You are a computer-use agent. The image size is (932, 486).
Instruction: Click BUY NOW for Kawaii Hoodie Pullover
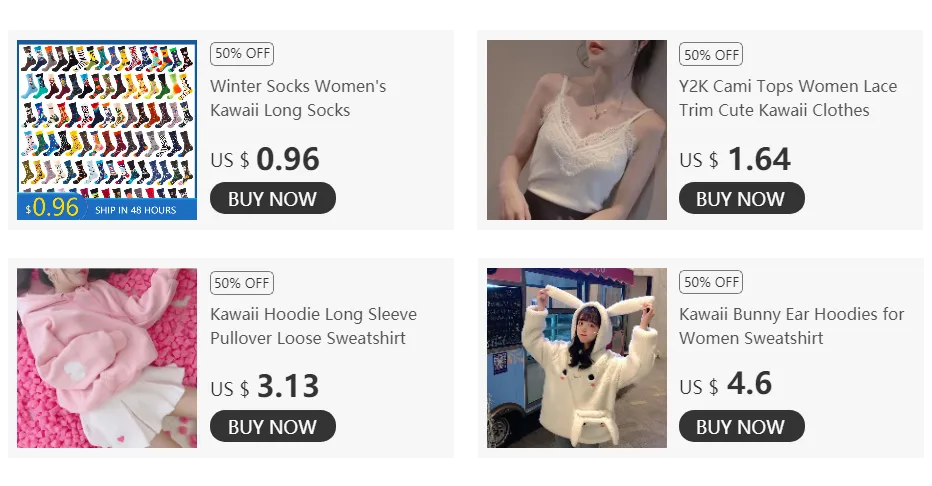pyautogui.click(x=273, y=426)
